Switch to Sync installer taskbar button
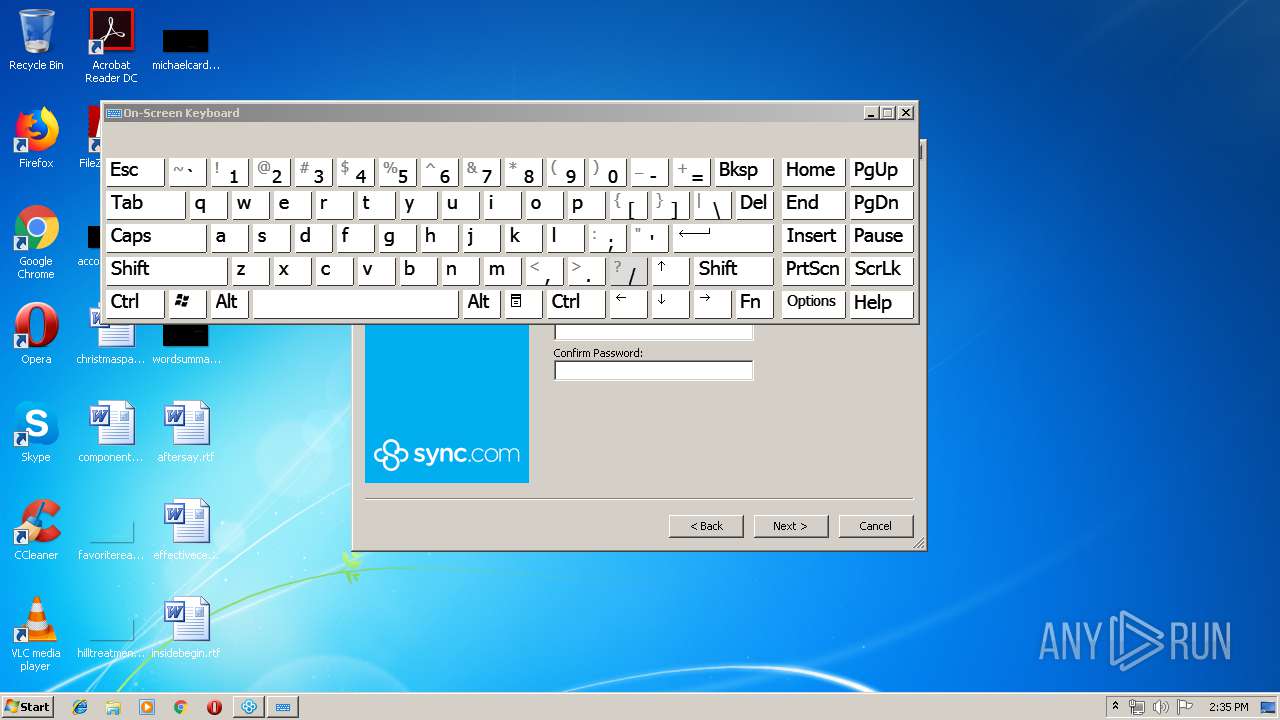1280x720 pixels. pos(249,707)
